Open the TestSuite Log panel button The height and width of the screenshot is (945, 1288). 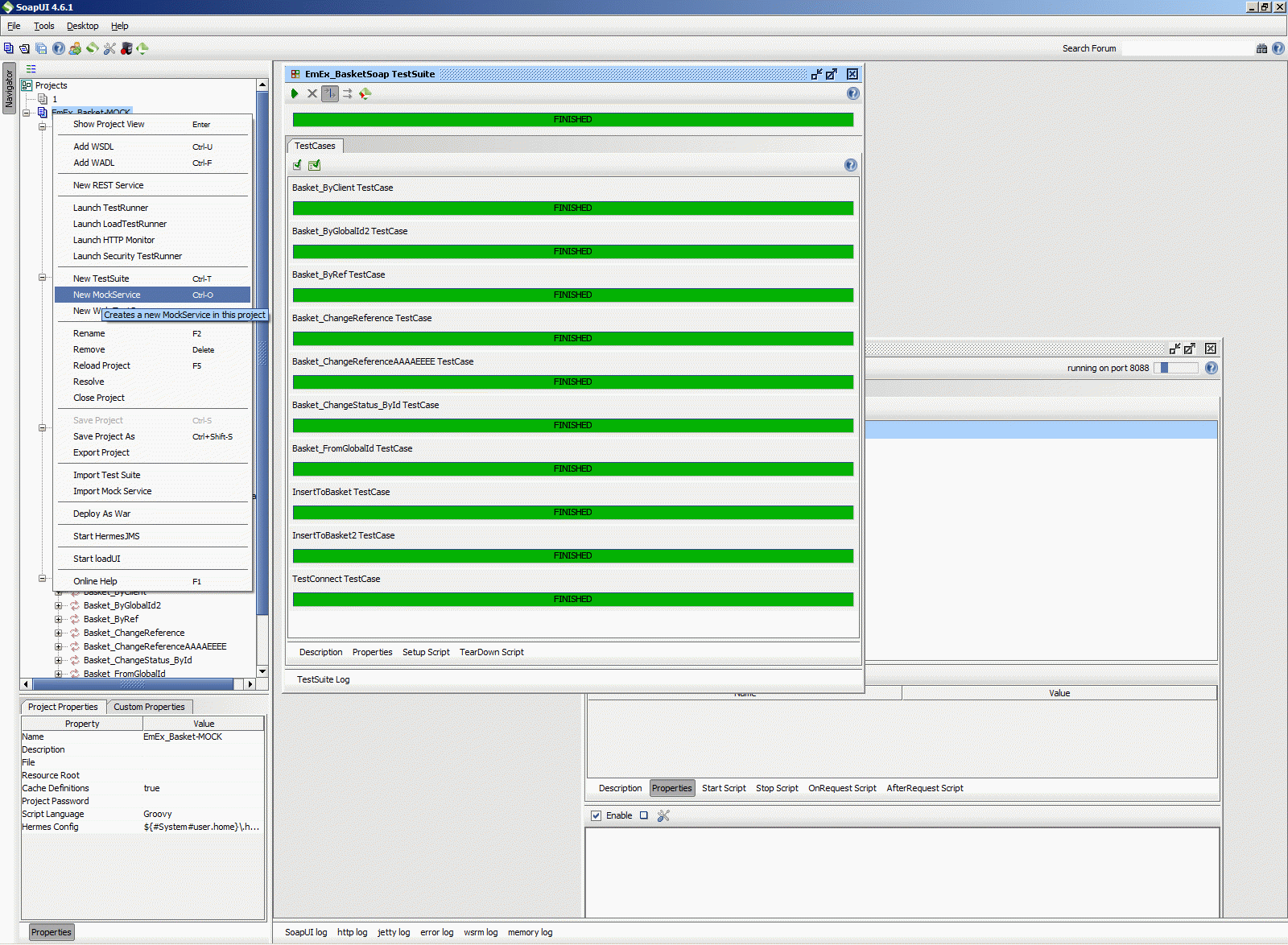click(x=324, y=679)
